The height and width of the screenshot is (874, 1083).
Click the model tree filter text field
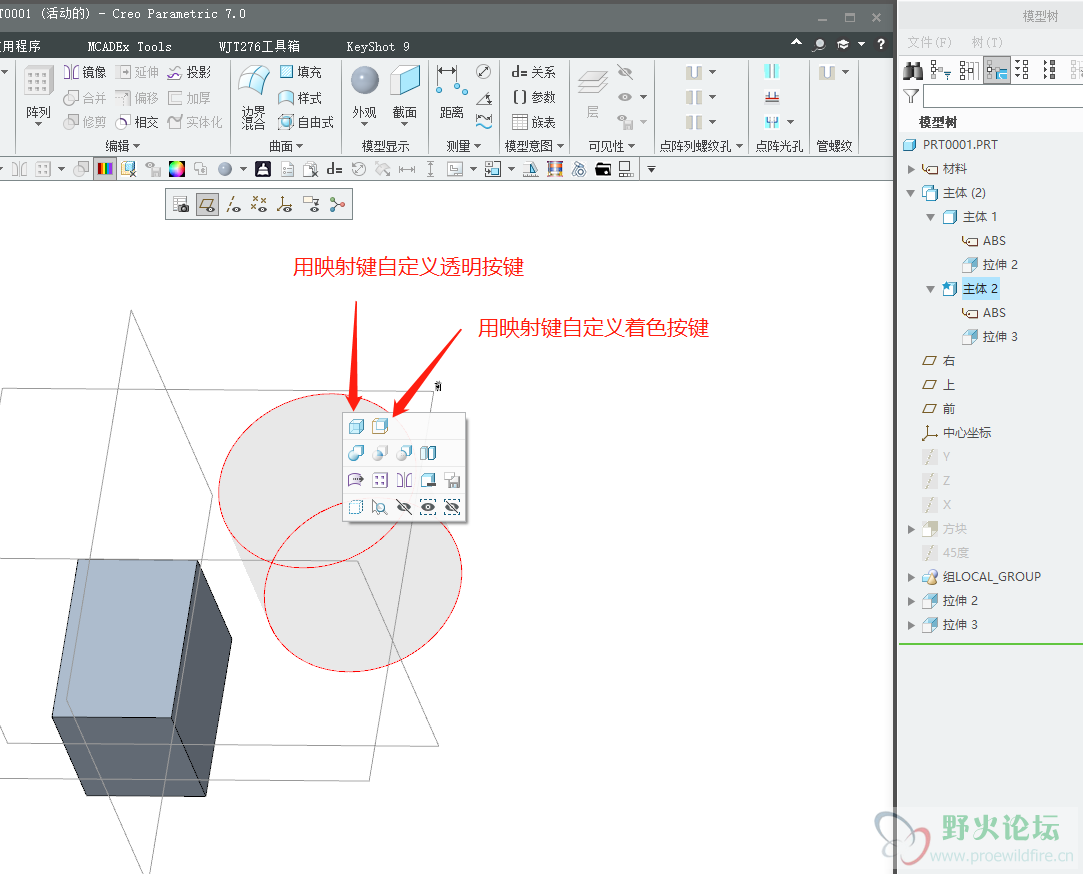(1003, 96)
